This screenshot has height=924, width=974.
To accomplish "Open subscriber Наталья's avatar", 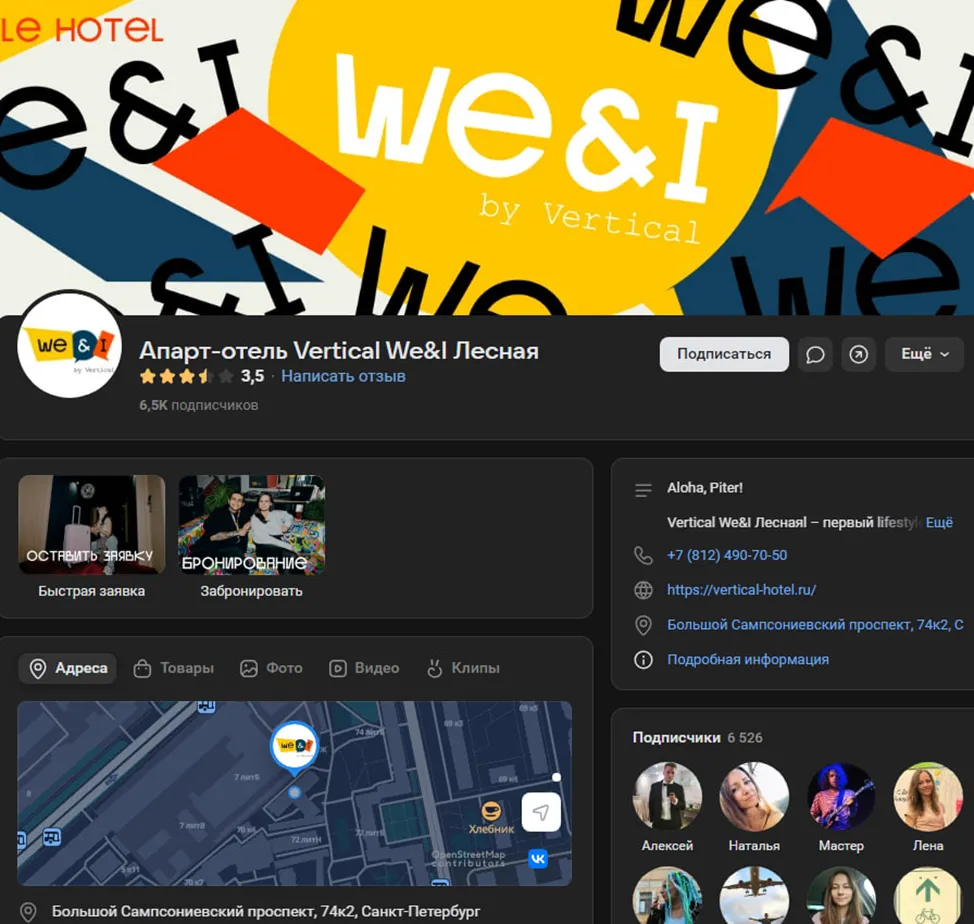I will 754,797.
